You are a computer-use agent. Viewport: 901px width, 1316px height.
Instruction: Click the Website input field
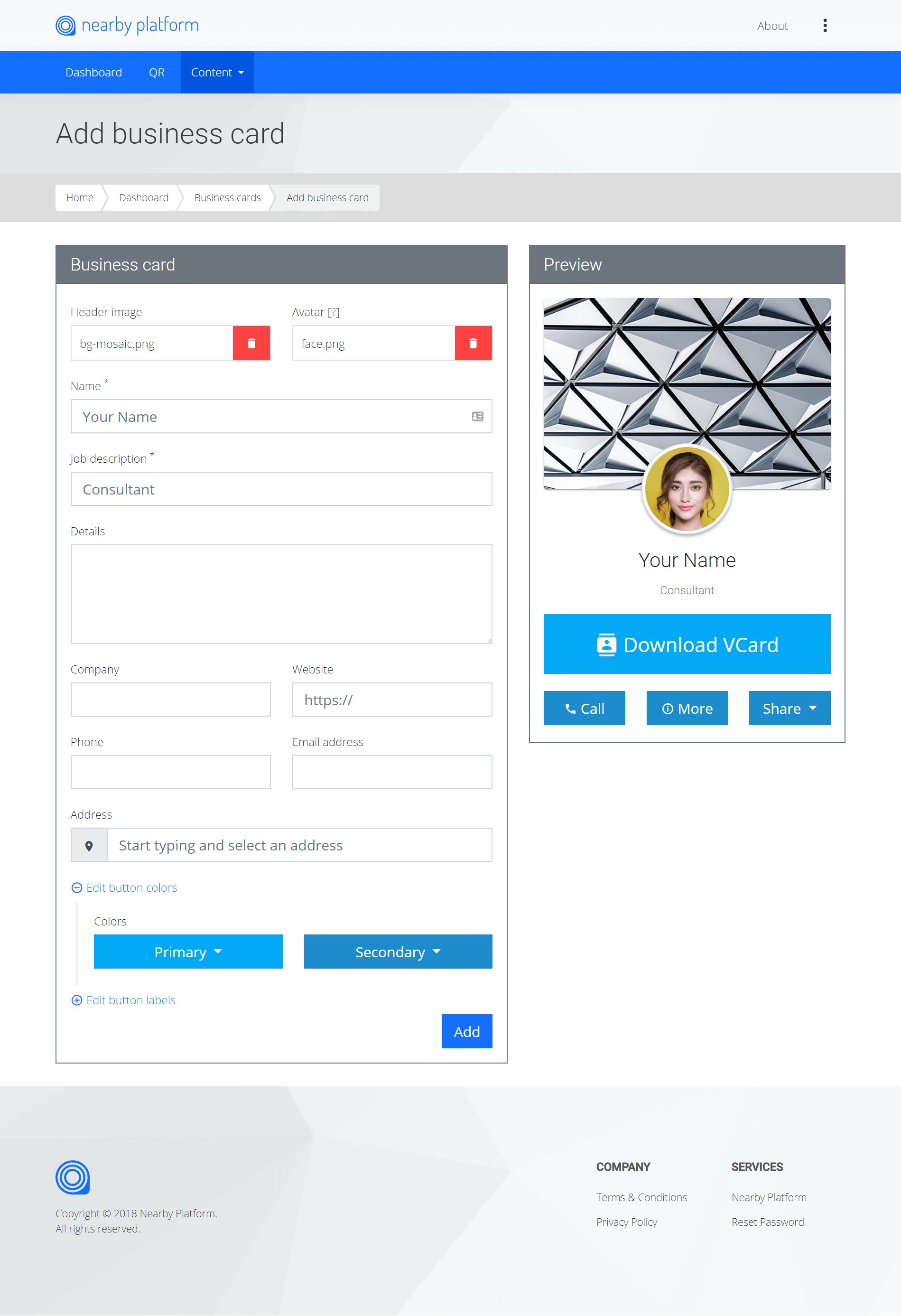pyautogui.click(x=392, y=700)
